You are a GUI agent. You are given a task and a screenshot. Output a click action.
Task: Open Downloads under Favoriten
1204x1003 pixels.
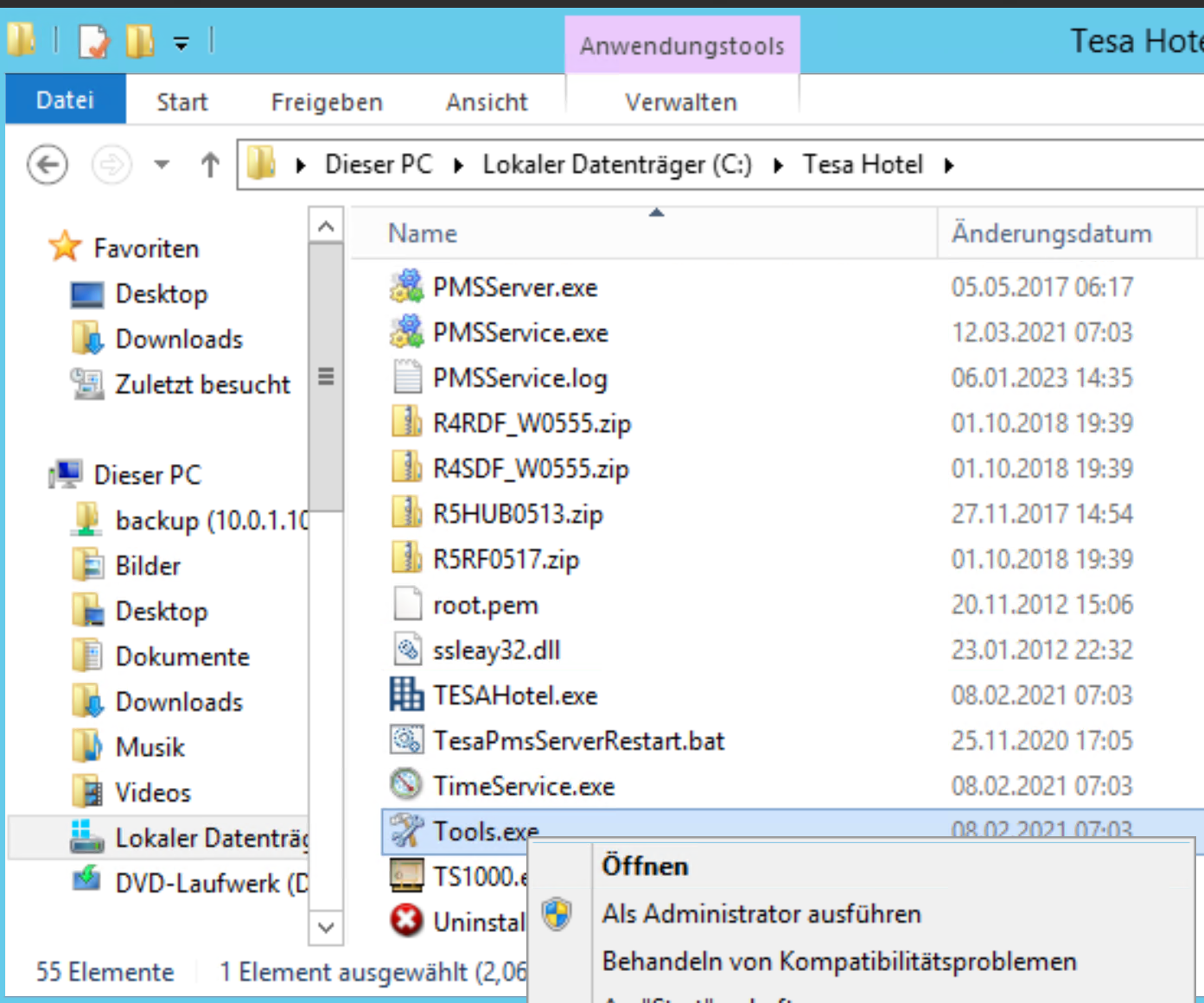[x=179, y=339]
